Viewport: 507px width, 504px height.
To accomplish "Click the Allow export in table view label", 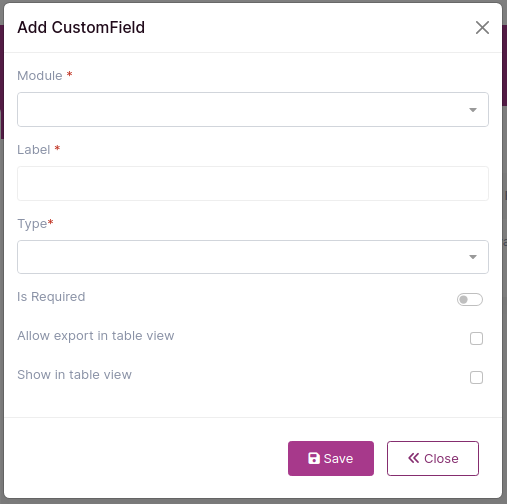I will [x=96, y=336].
